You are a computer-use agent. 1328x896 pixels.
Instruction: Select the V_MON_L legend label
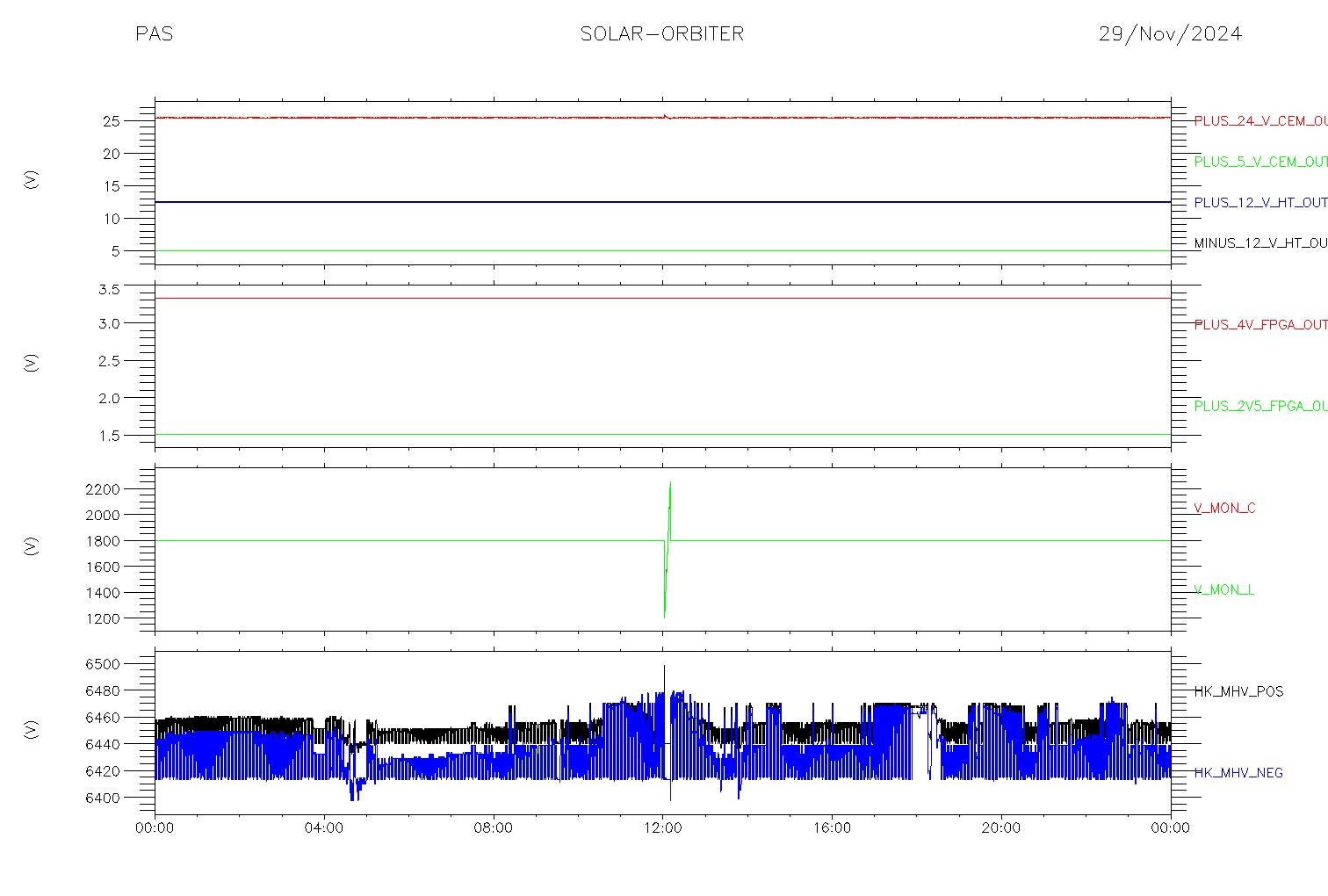pyautogui.click(x=1223, y=590)
